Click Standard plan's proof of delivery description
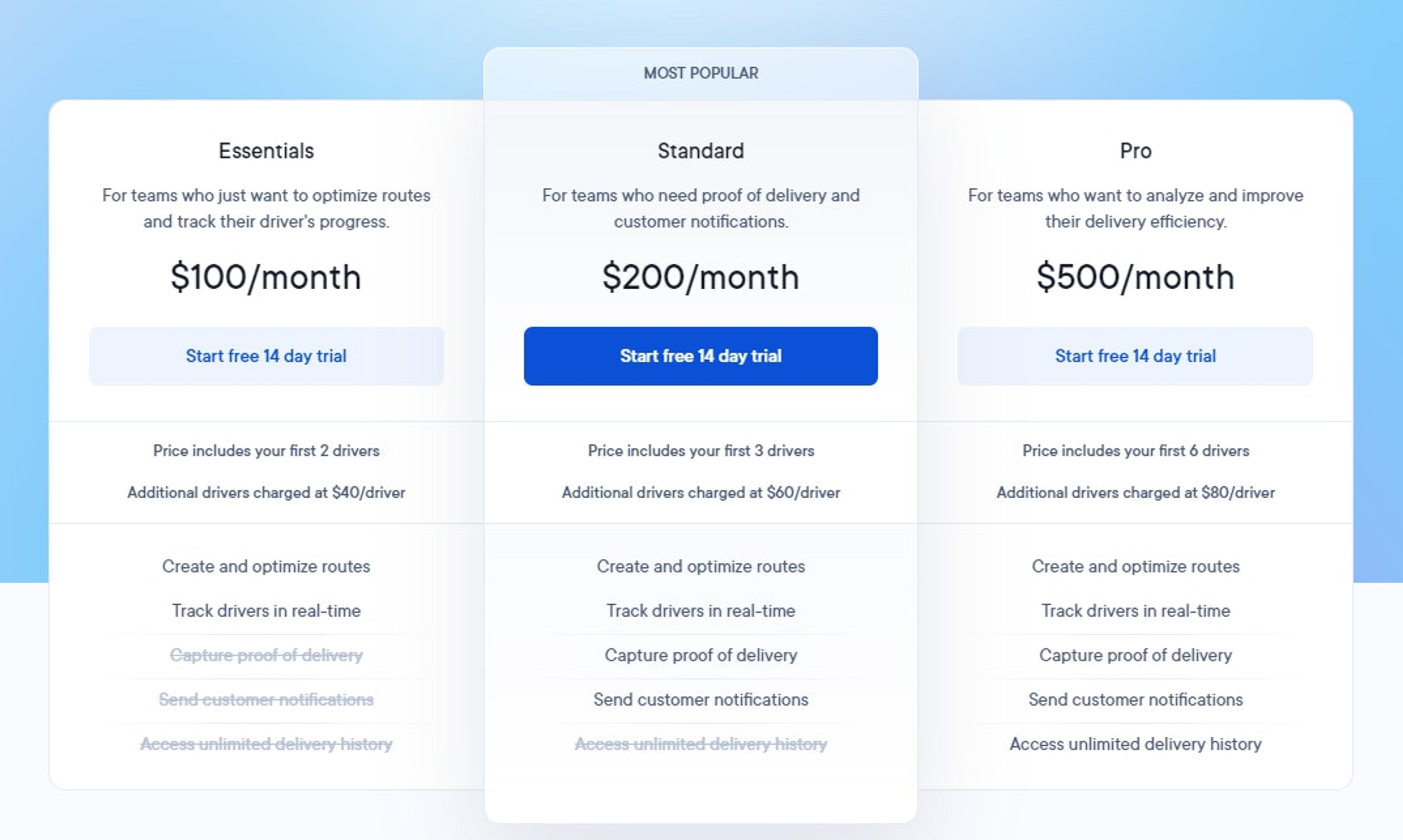 pos(701,208)
